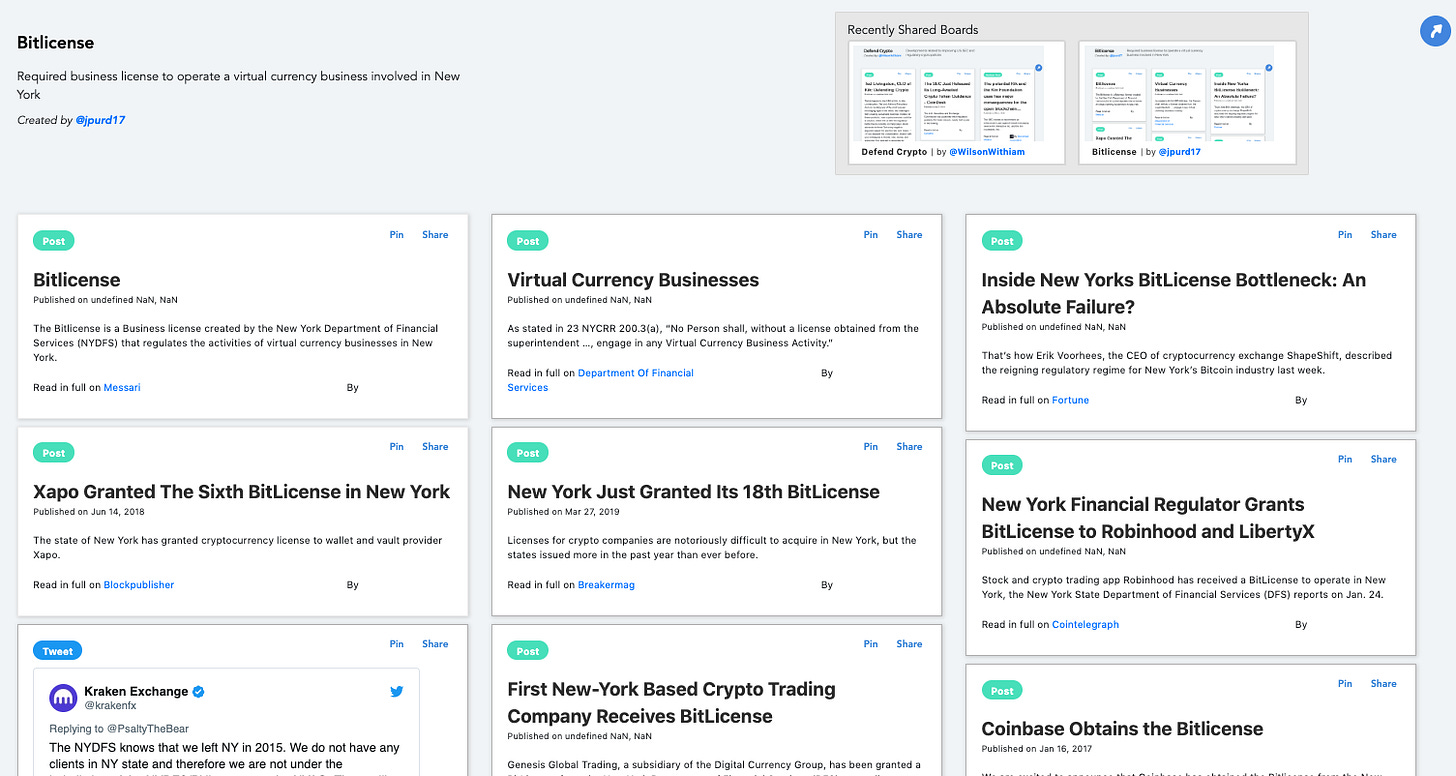Screen dimensions: 1456x776
Task: Share the Virtual Currency Businesses card
Action: pyautogui.click(x=909, y=235)
